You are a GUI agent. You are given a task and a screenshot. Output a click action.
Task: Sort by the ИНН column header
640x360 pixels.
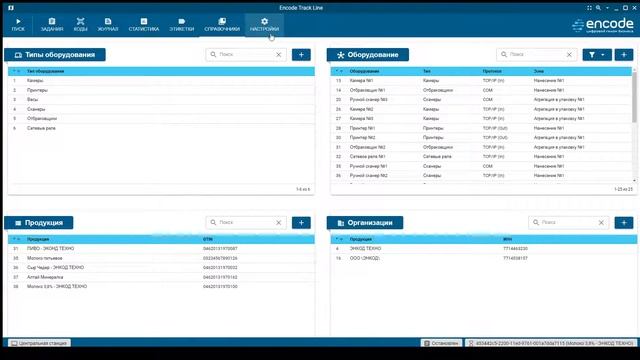tap(507, 239)
